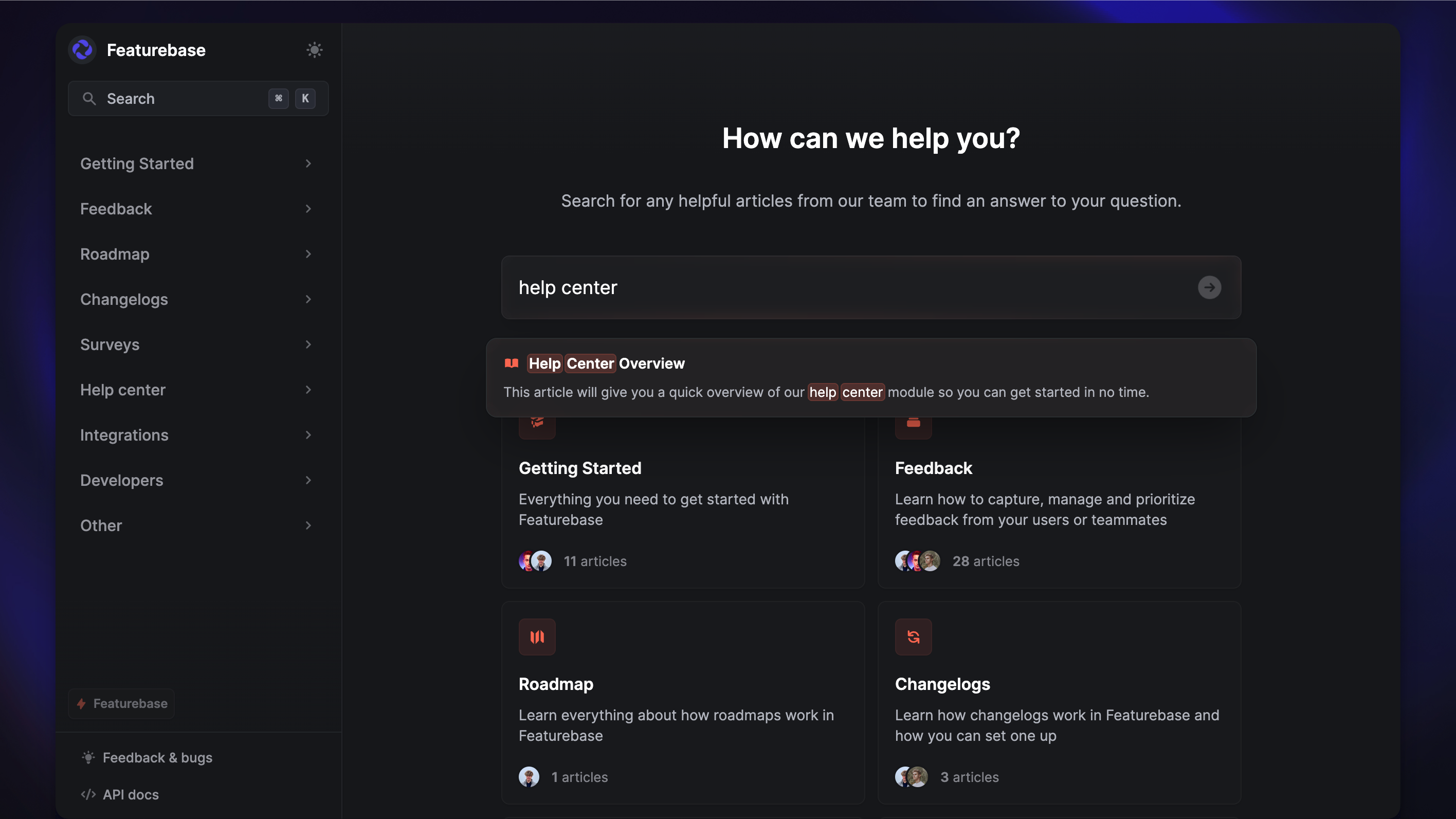The width and height of the screenshot is (1456, 819).
Task: Open the Feedback & bugs link
Action: tap(157, 757)
